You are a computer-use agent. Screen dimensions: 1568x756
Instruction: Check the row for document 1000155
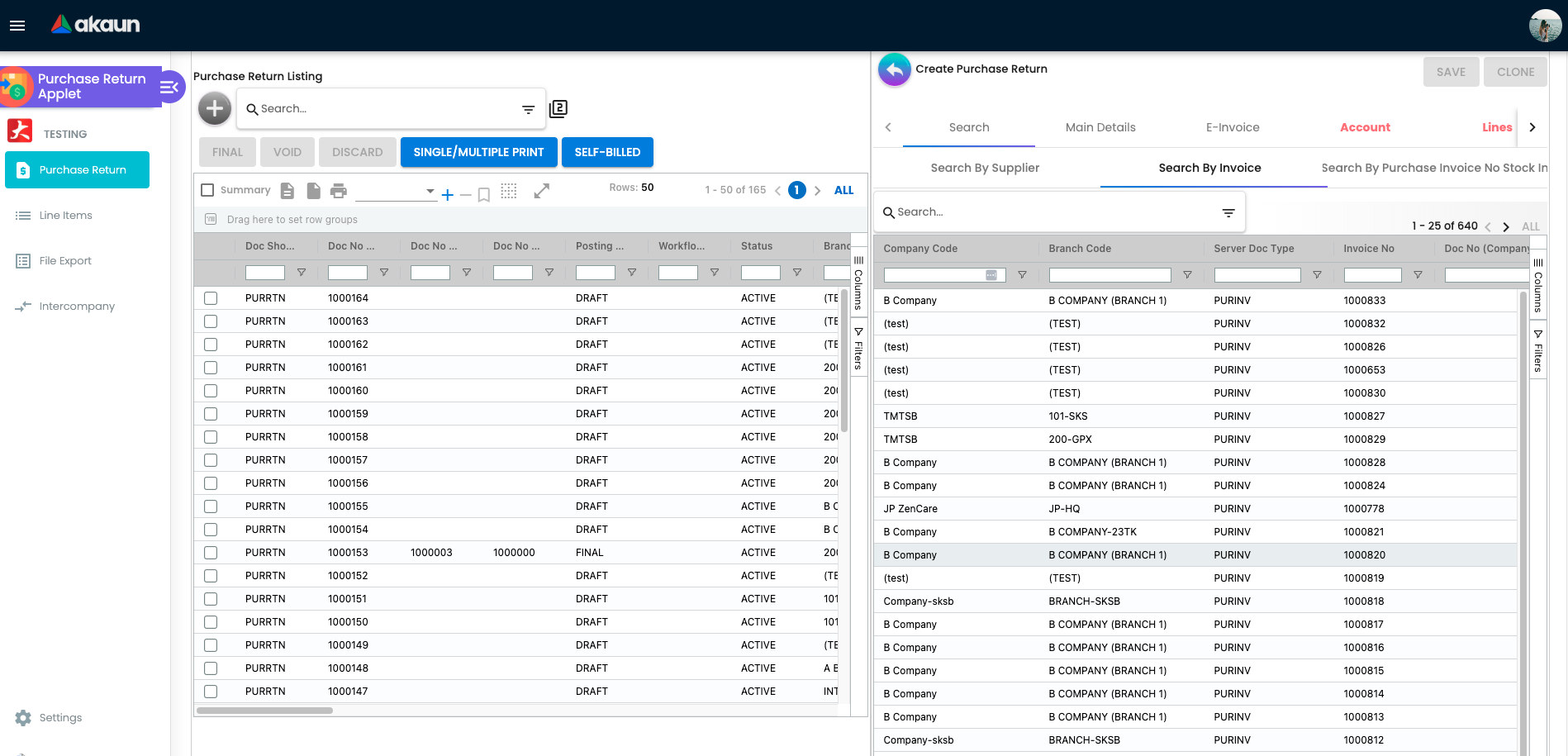(x=211, y=506)
